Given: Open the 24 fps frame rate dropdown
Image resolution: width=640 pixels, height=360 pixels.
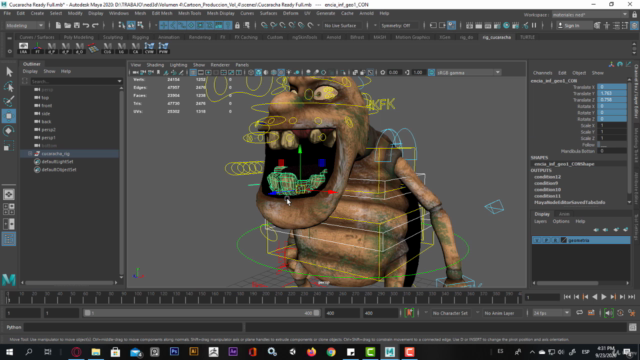Looking at the screenshot, I should [551, 313].
